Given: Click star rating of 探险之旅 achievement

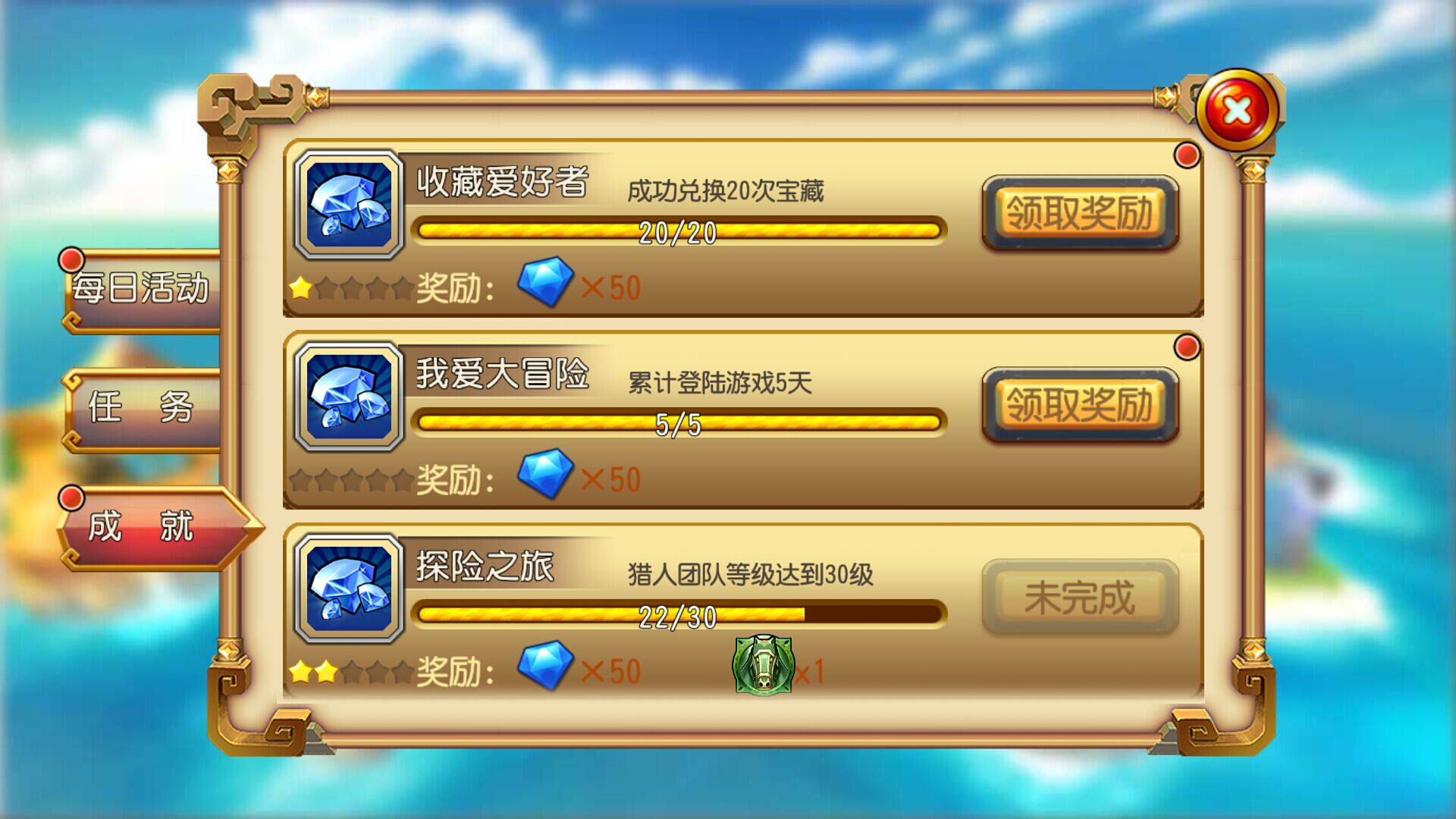Looking at the screenshot, I should [x=352, y=672].
